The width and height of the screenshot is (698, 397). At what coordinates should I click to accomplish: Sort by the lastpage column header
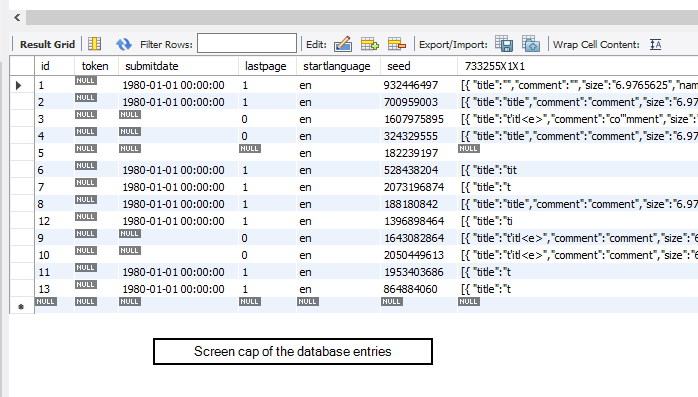[x=267, y=66]
